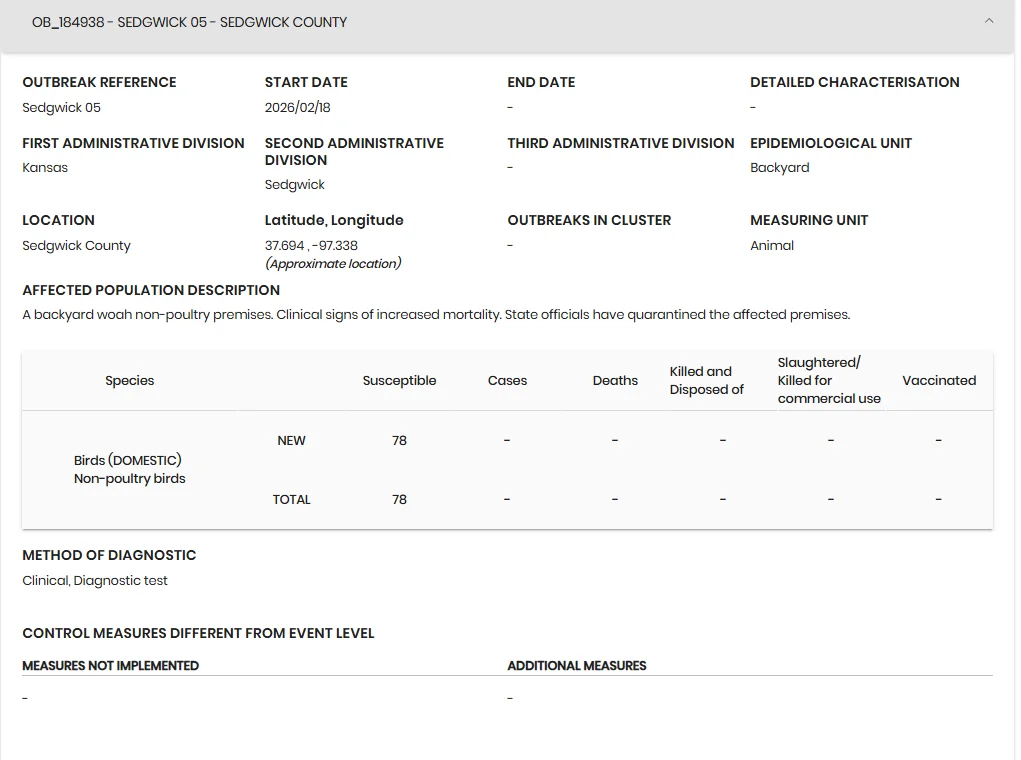Select the Birds (DOMESTIC) Non-poultry birds cell
The width and height of the screenshot is (1021, 760).
coord(130,470)
